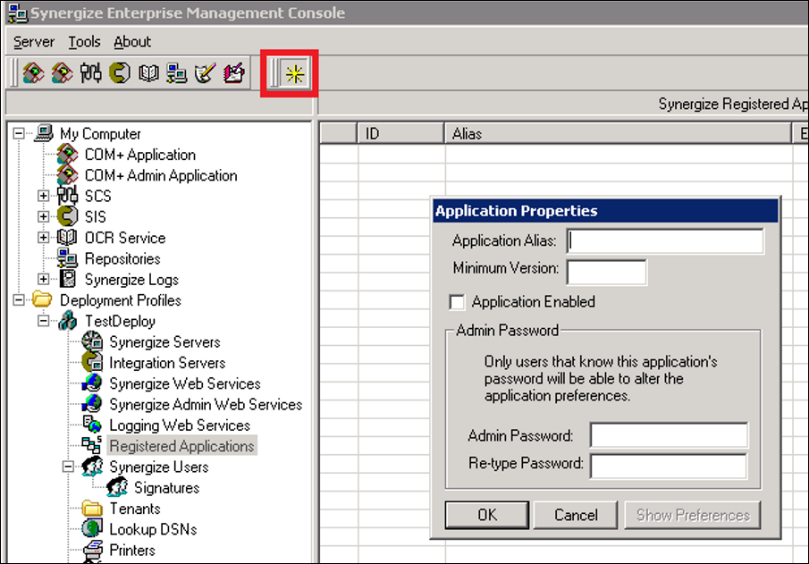Open the About menu

(132, 42)
